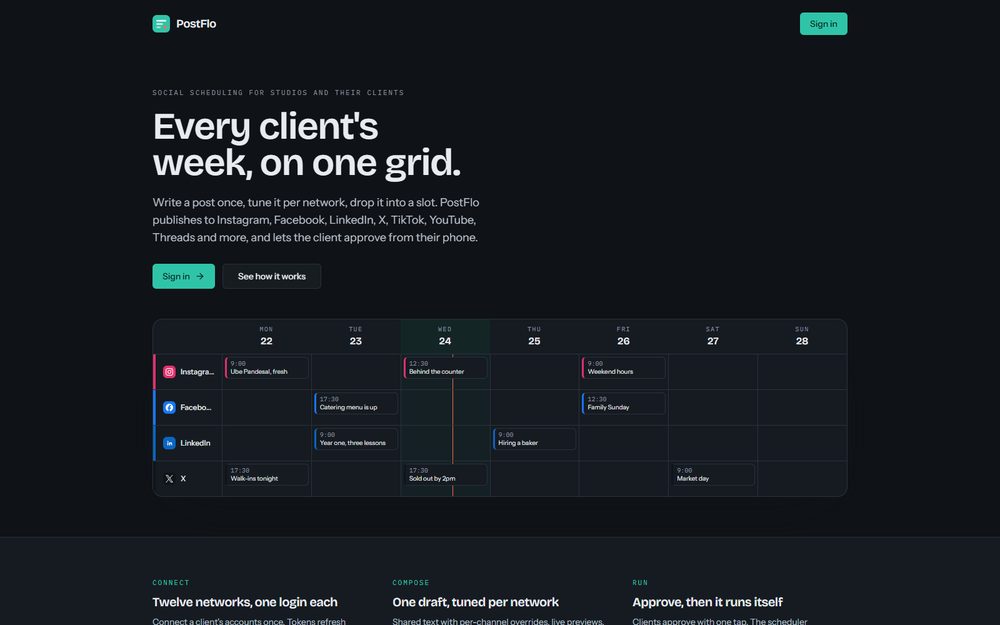Click Twelve networks, one login each heading
The image size is (1000, 625).
click(x=245, y=602)
